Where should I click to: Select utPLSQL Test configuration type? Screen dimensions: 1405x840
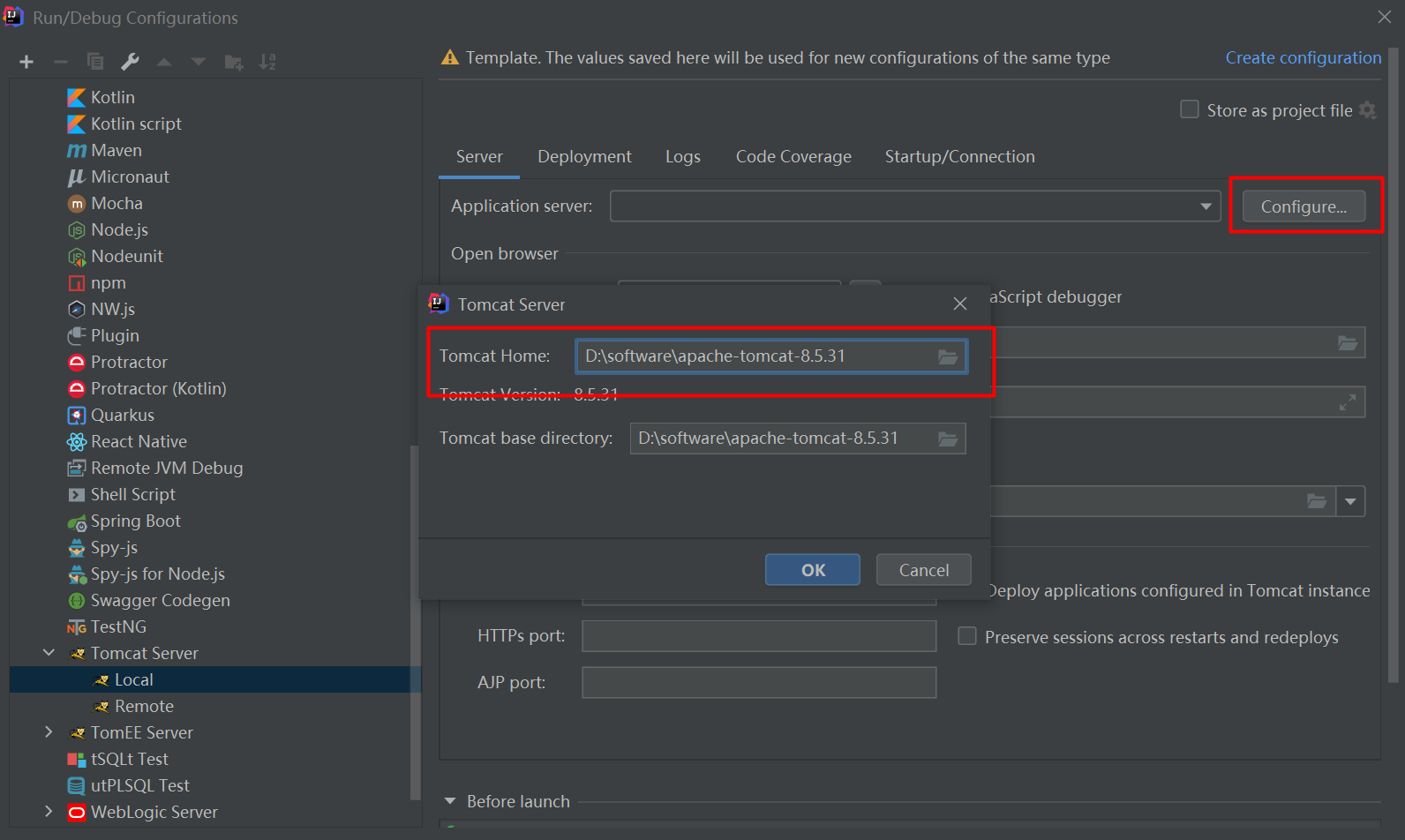139,785
